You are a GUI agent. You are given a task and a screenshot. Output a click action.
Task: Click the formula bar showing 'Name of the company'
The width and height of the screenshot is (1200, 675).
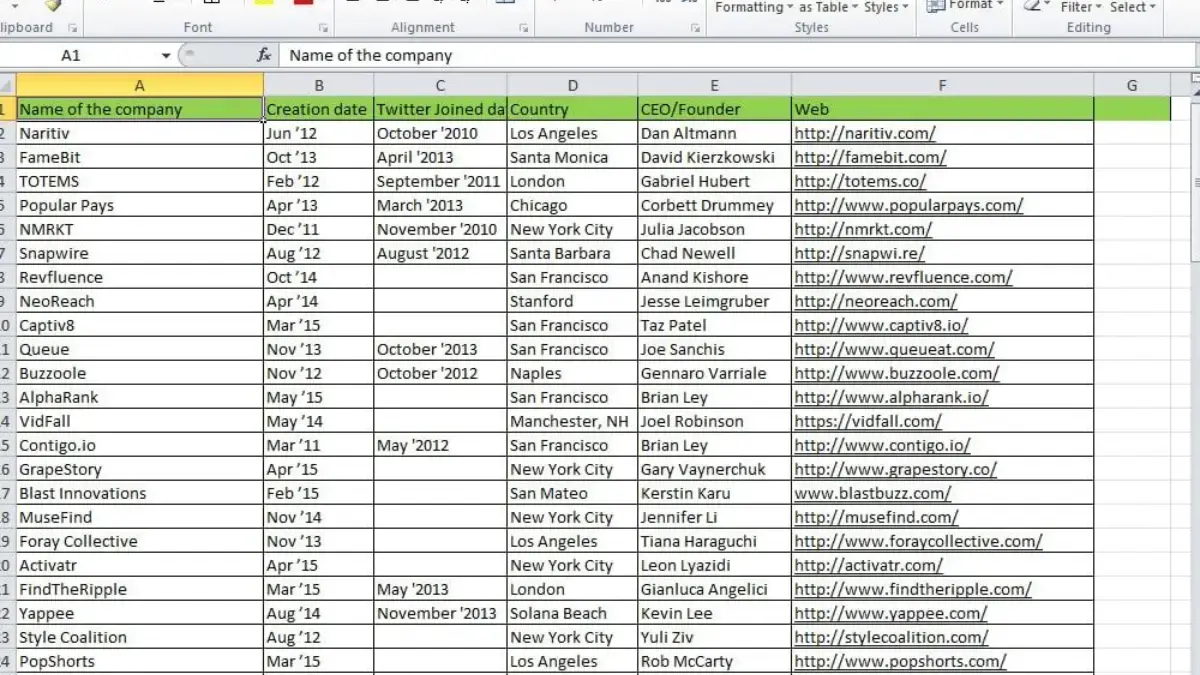click(x=735, y=56)
